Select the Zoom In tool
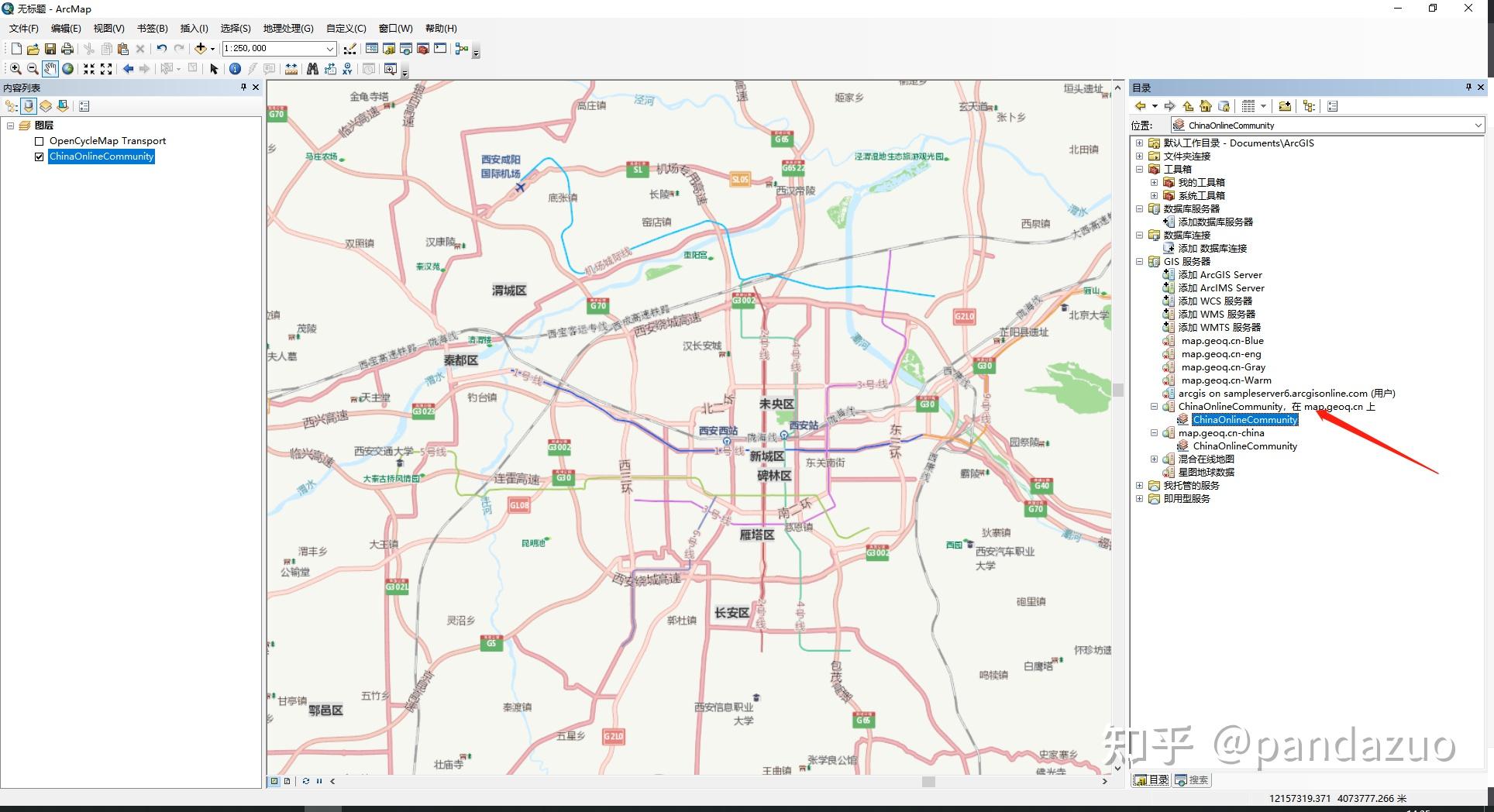Image resolution: width=1494 pixels, height=812 pixels. click(x=15, y=69)
